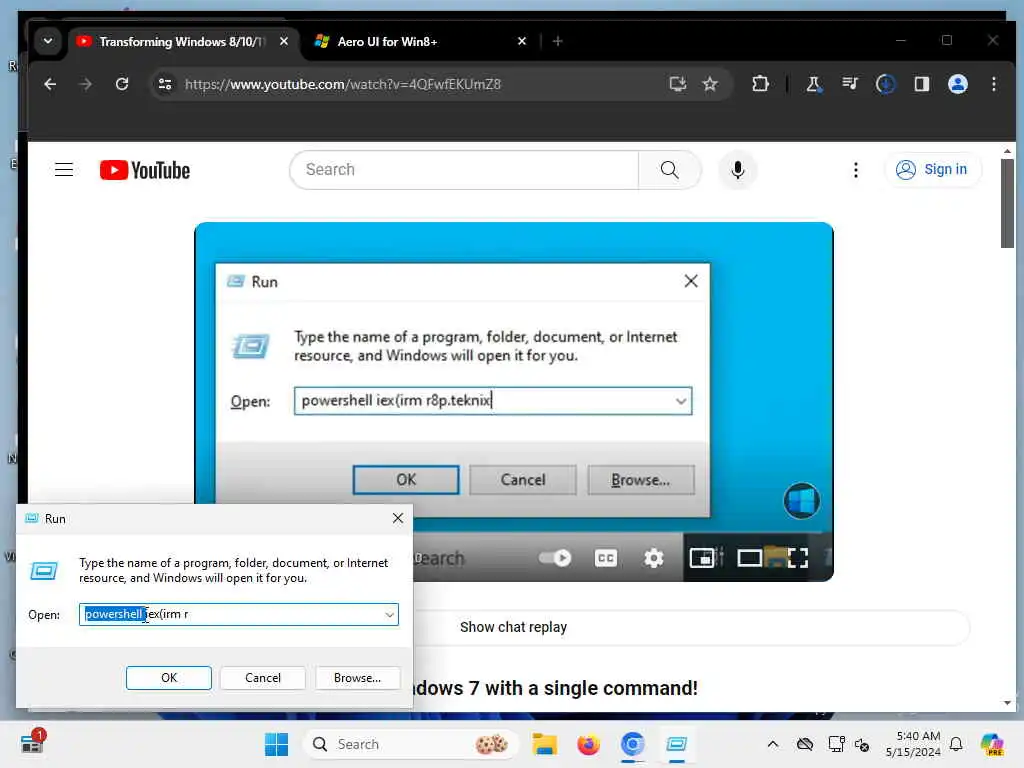The image size is (1024, 768).
Task: Click Browse... in the Run dialog
Action: (x=357, y=678)
